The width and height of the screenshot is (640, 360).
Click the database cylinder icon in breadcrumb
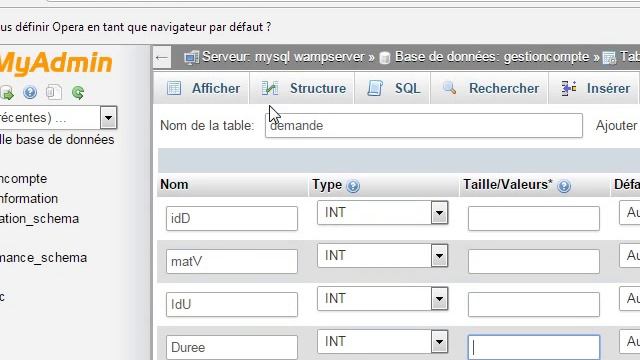point(384,58)
